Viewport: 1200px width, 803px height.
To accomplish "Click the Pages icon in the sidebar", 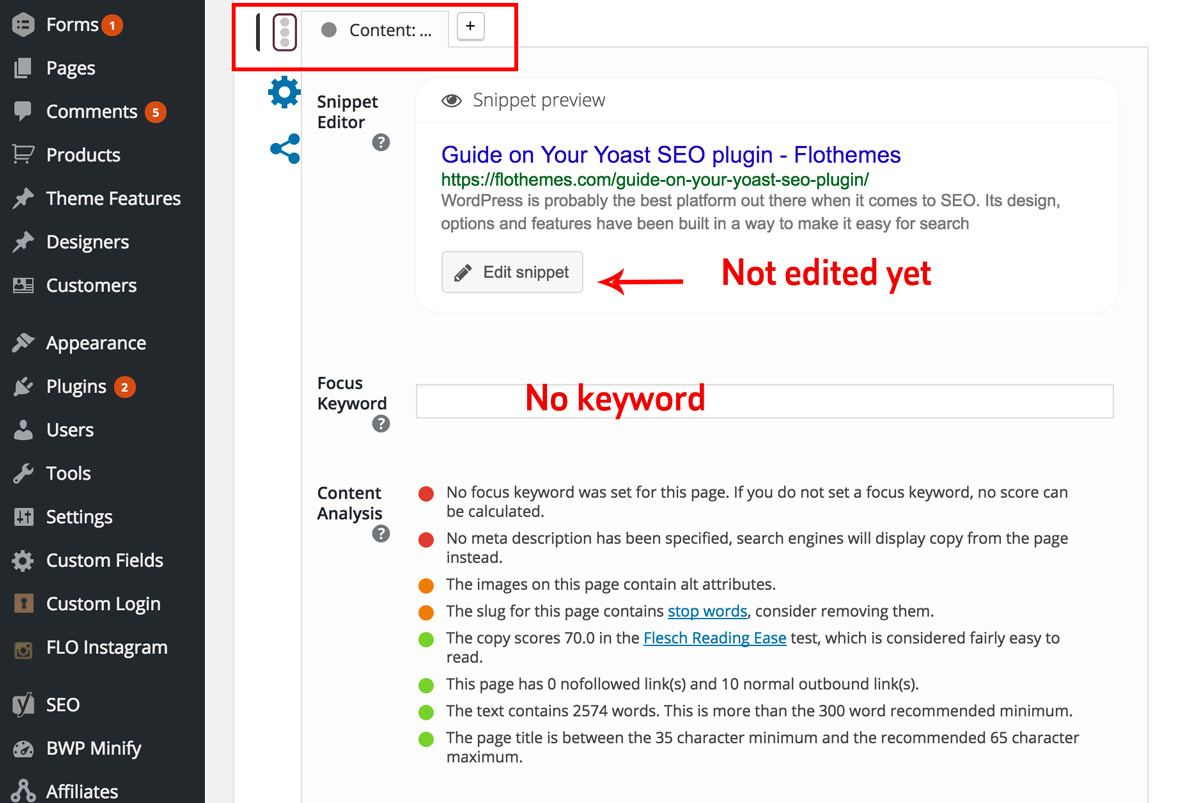I will coord(23,68).
